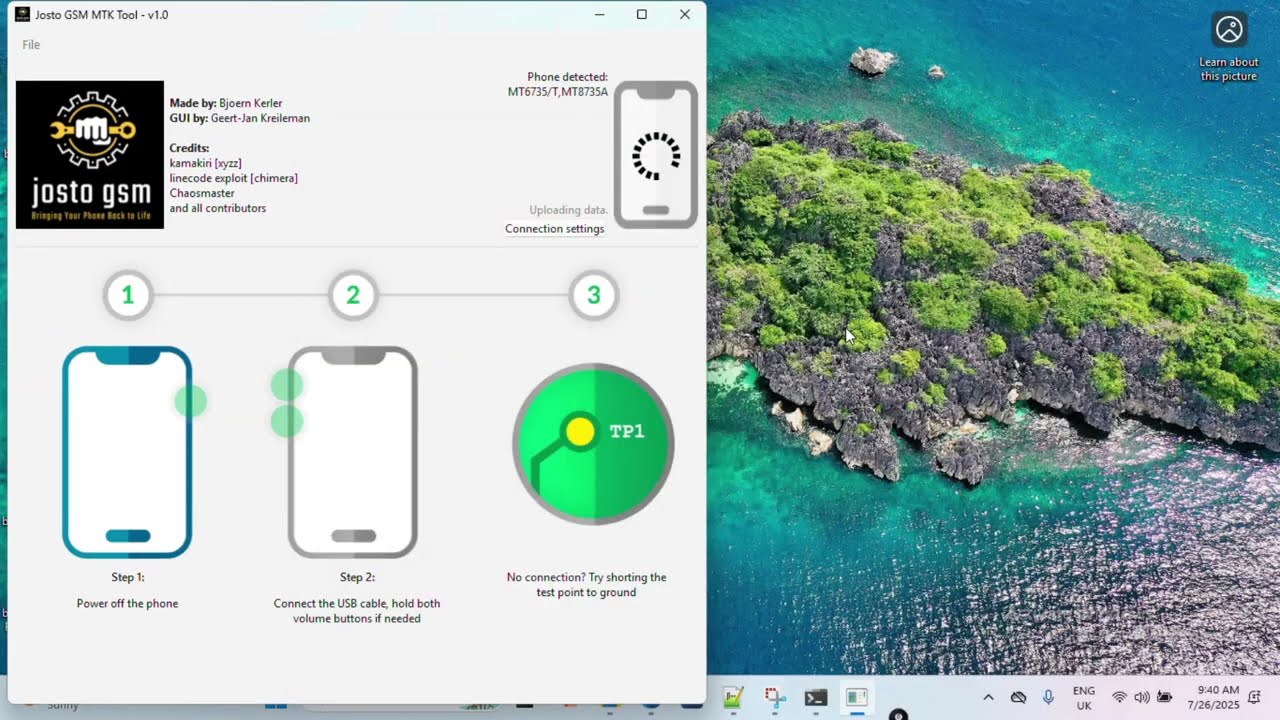Open Connection settings
1280x720 pixels.
click(x=555, y=229)
